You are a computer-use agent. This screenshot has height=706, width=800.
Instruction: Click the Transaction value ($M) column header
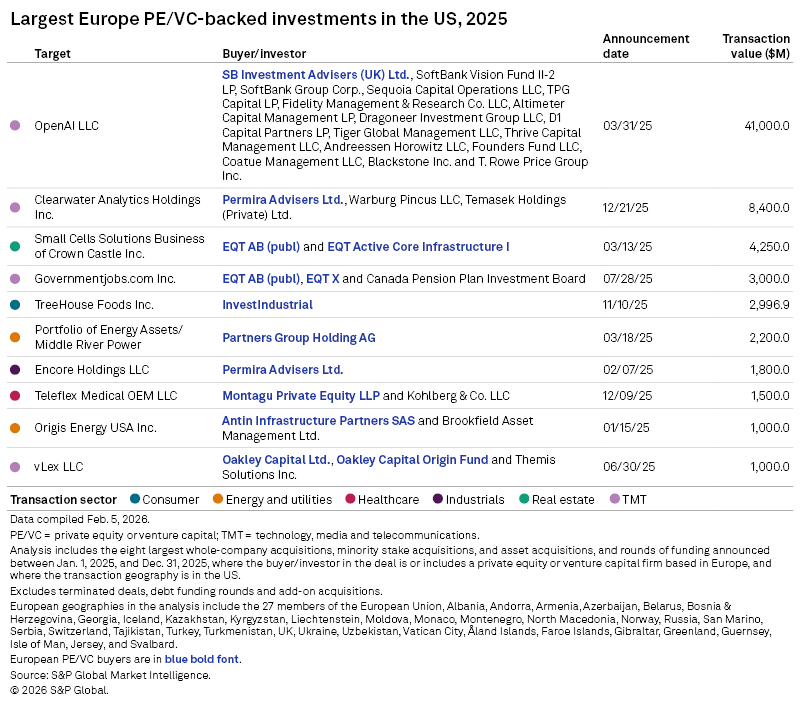click(x=755, y=46)
